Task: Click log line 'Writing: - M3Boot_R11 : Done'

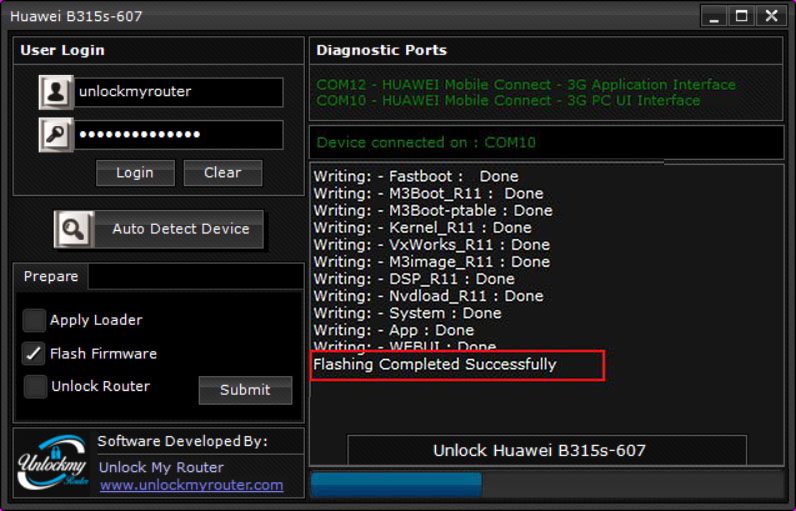Action: pyautogui.click(x=428, y=193)
